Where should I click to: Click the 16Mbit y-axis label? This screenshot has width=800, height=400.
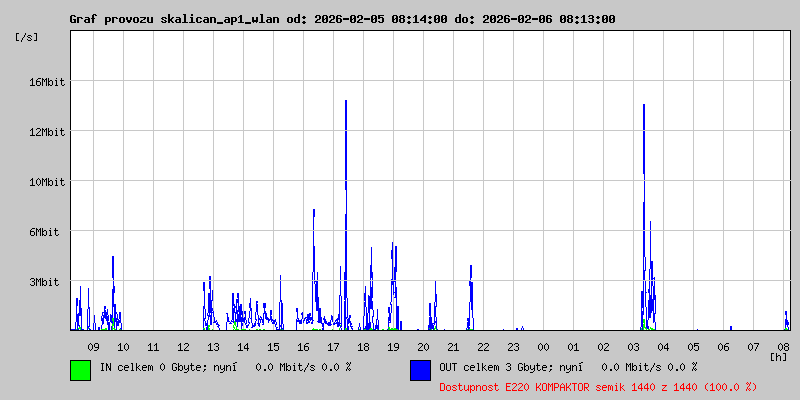[x=46, y=82]
